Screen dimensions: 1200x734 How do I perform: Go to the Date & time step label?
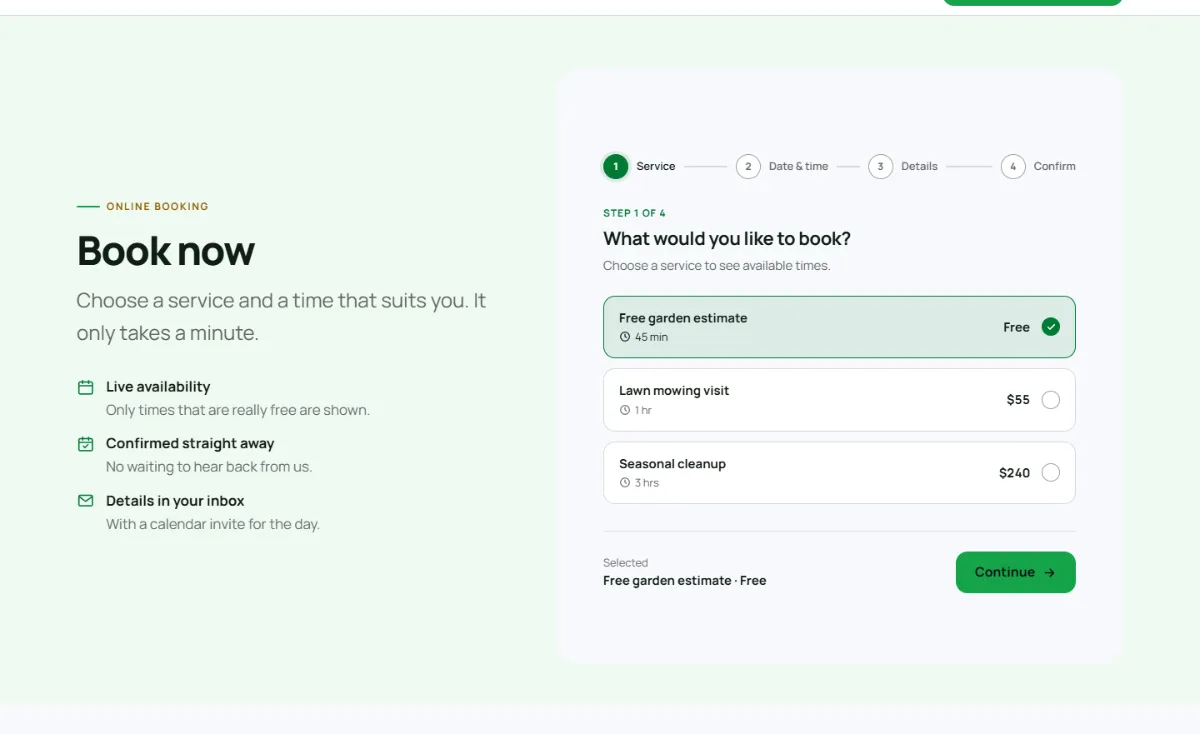pyautogui.click(x=798, y=167)
